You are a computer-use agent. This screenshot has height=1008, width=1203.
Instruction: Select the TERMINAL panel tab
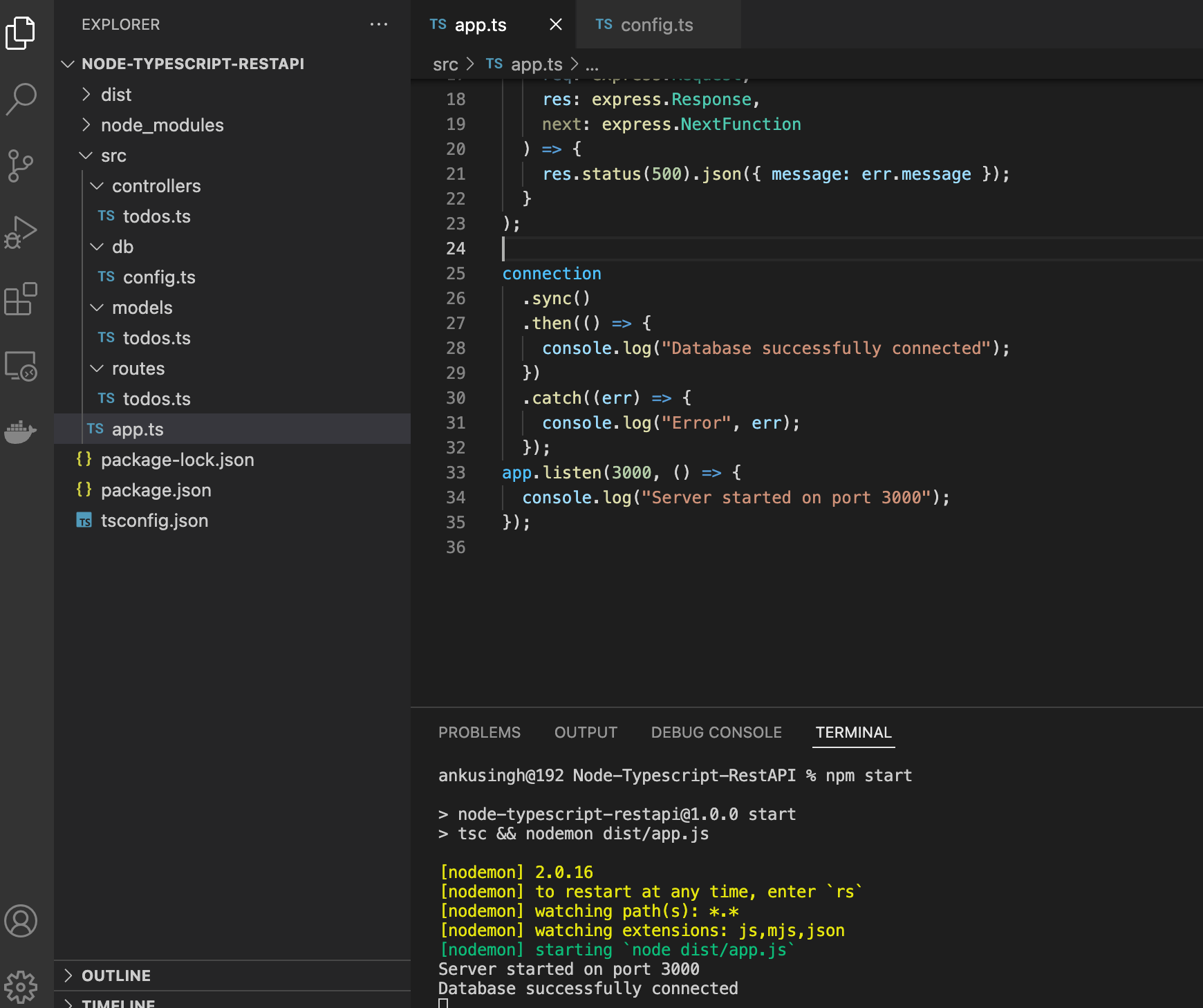pyautogui.click(x=853, y=732)
